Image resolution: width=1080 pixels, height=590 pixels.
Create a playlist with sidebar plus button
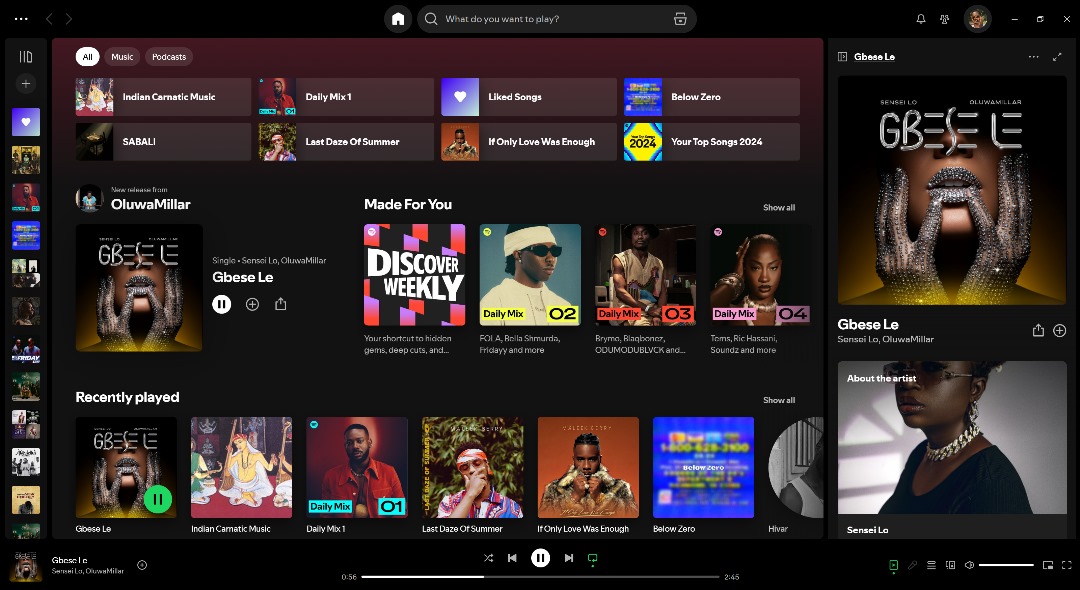25,84
